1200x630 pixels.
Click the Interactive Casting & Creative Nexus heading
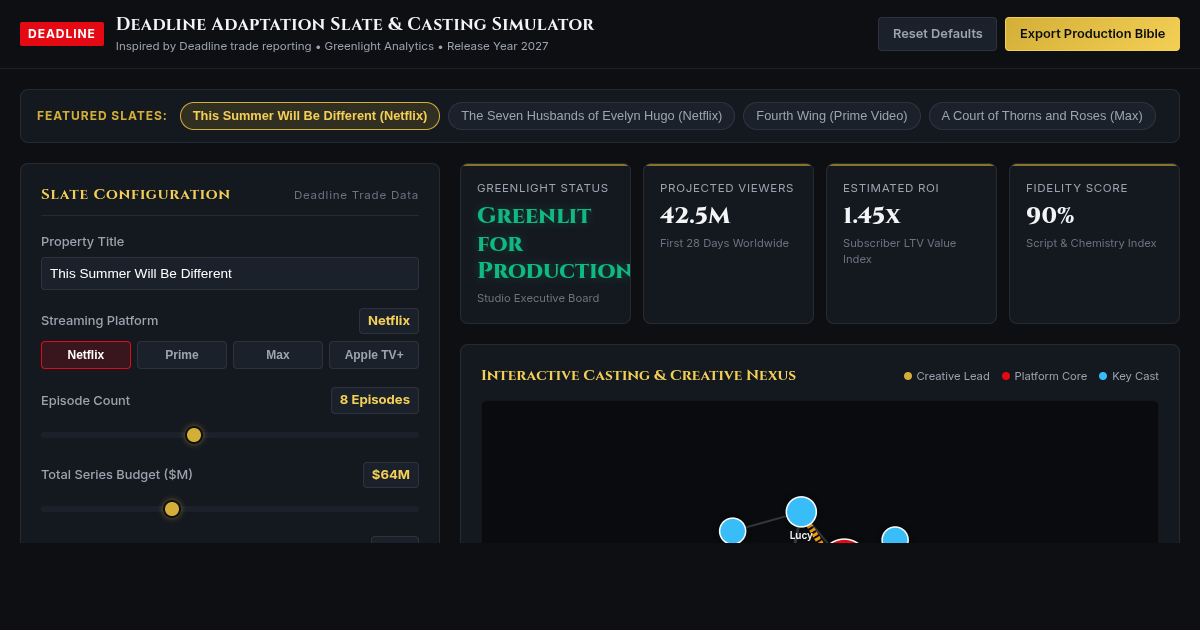pos(638,375)
